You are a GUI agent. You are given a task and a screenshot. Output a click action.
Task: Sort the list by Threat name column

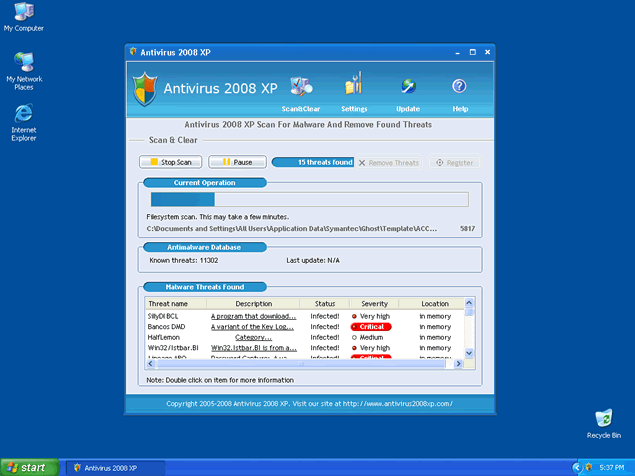(168, 303)
